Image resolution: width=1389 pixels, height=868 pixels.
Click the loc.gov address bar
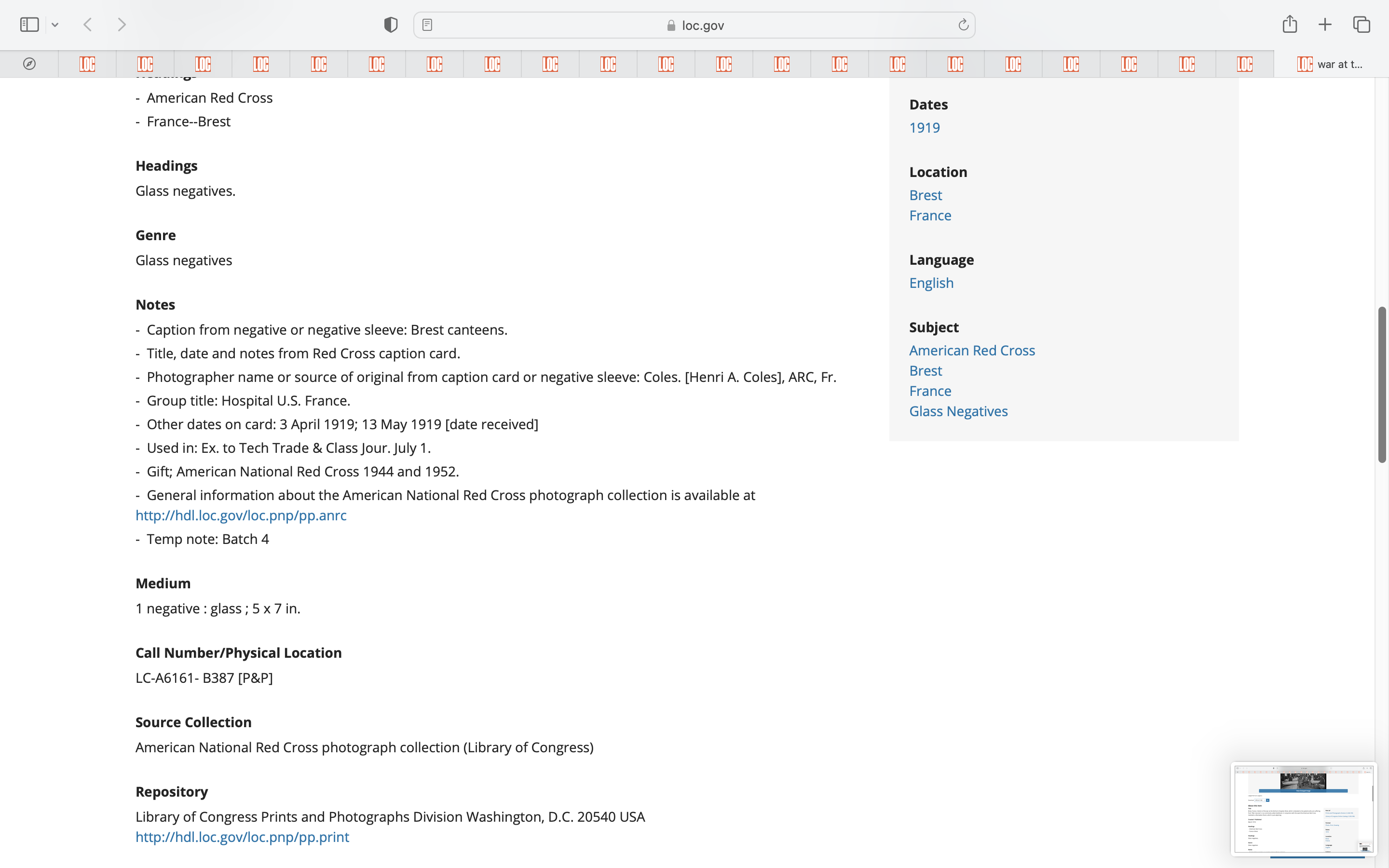point(694,25)
